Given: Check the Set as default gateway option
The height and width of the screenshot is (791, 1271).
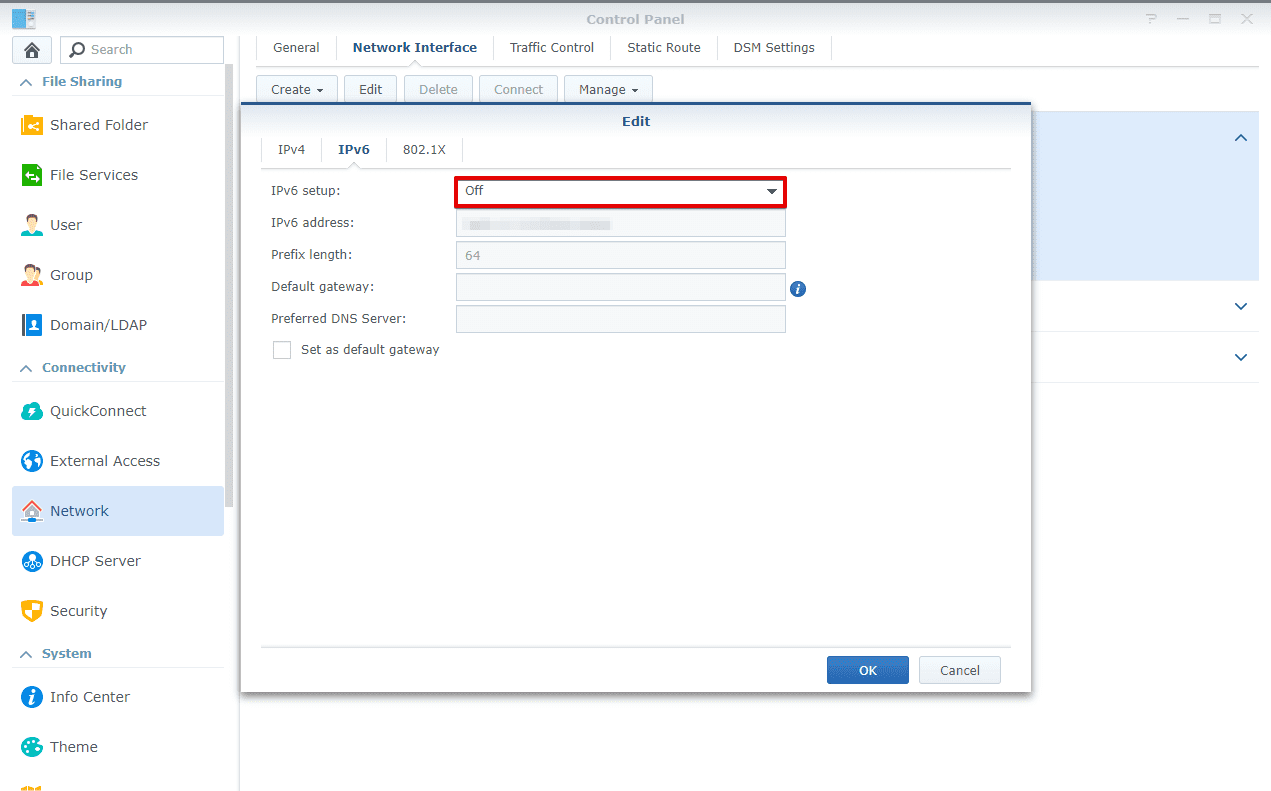Looking at the screenshot, I should tap(282, 349).
